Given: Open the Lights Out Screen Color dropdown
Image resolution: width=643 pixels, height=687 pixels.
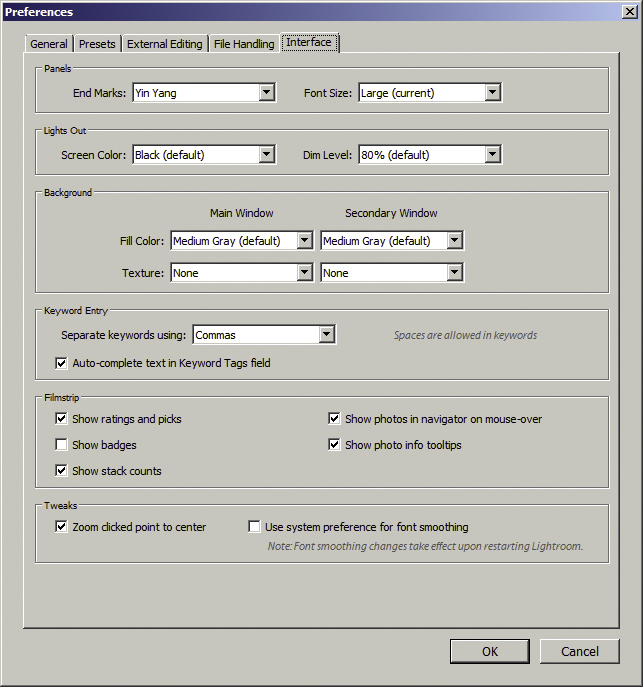Looking at the screenshot, I should pyautogui.click(x=204, y=155).
